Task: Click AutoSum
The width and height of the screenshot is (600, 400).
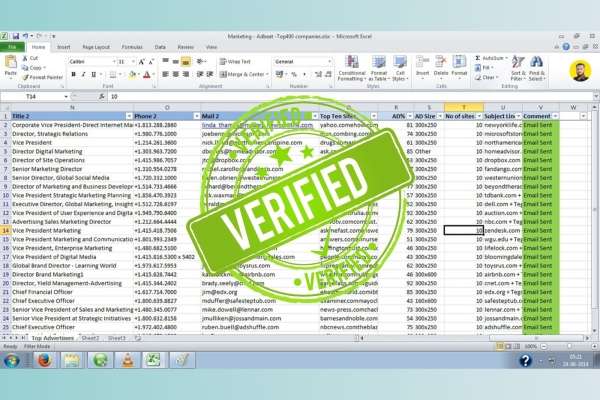Action: coord(491,58)
